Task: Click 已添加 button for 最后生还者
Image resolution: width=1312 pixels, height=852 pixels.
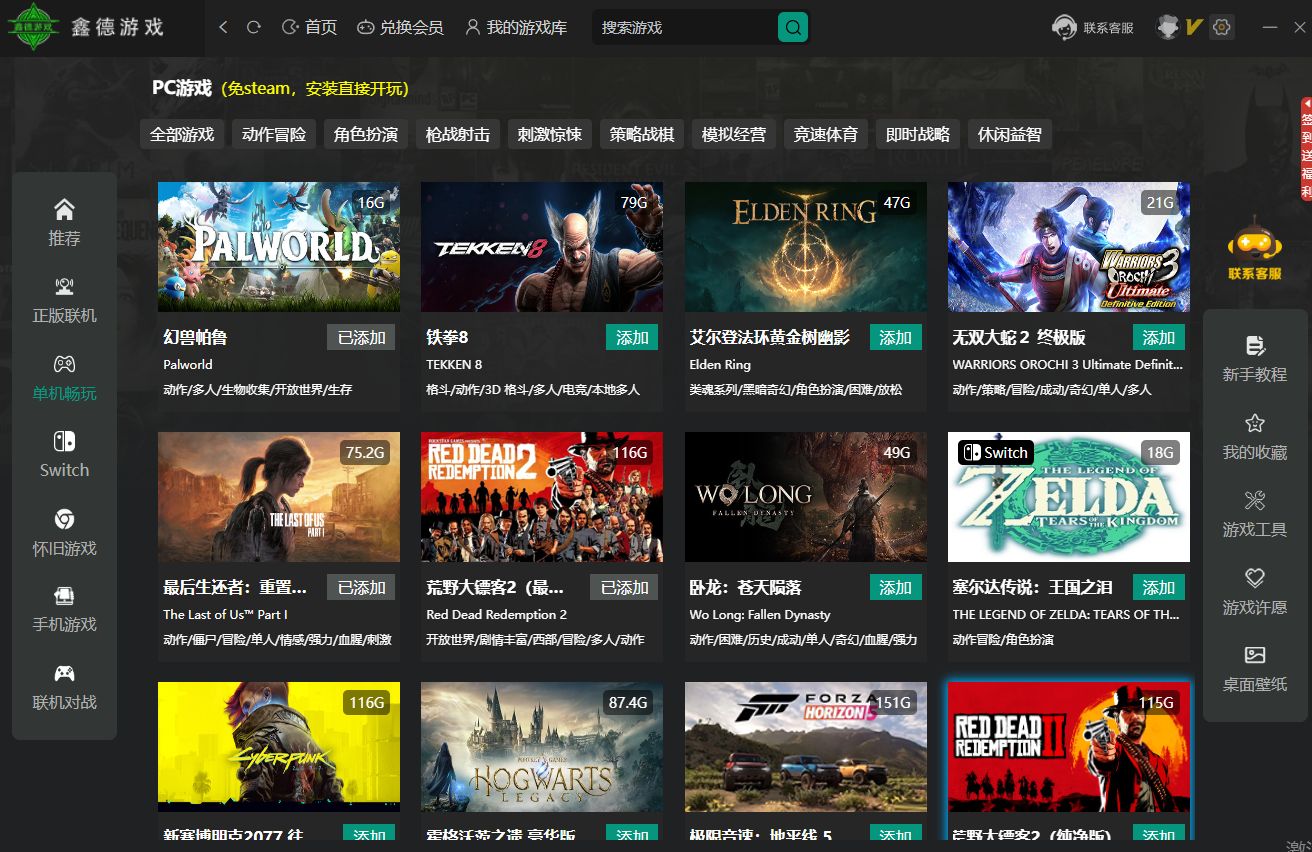Action: 361,588
